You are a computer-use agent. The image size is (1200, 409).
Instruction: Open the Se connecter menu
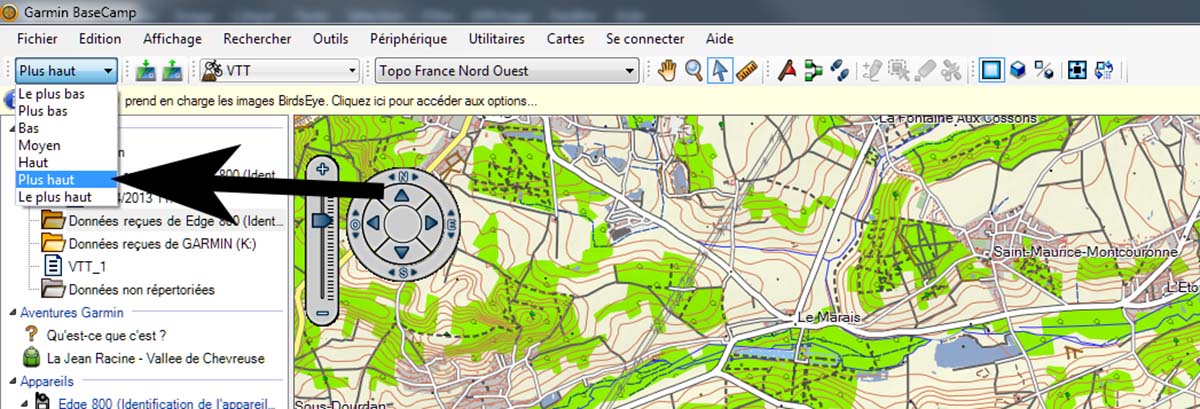[645, 39]
